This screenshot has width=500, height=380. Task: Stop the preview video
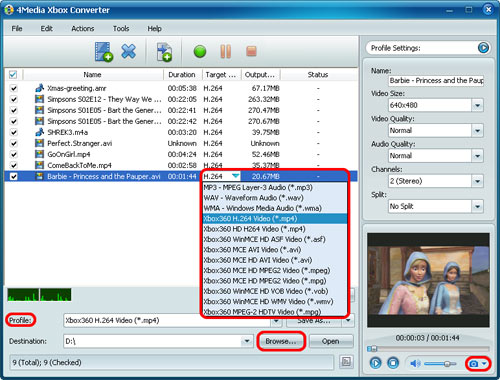[393, 363]
